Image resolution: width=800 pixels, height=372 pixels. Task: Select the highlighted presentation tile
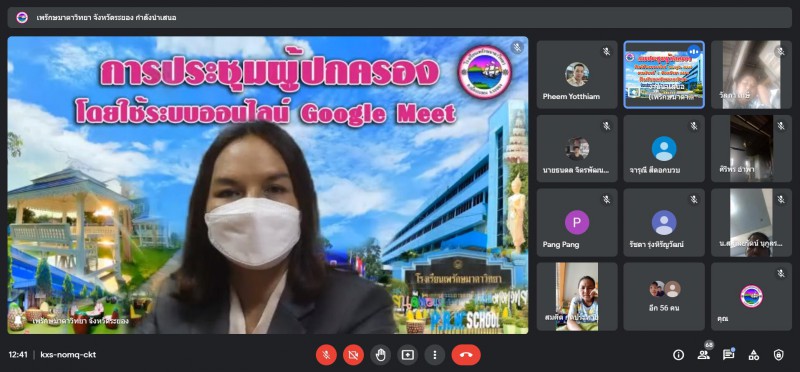(x=664, y=75)
